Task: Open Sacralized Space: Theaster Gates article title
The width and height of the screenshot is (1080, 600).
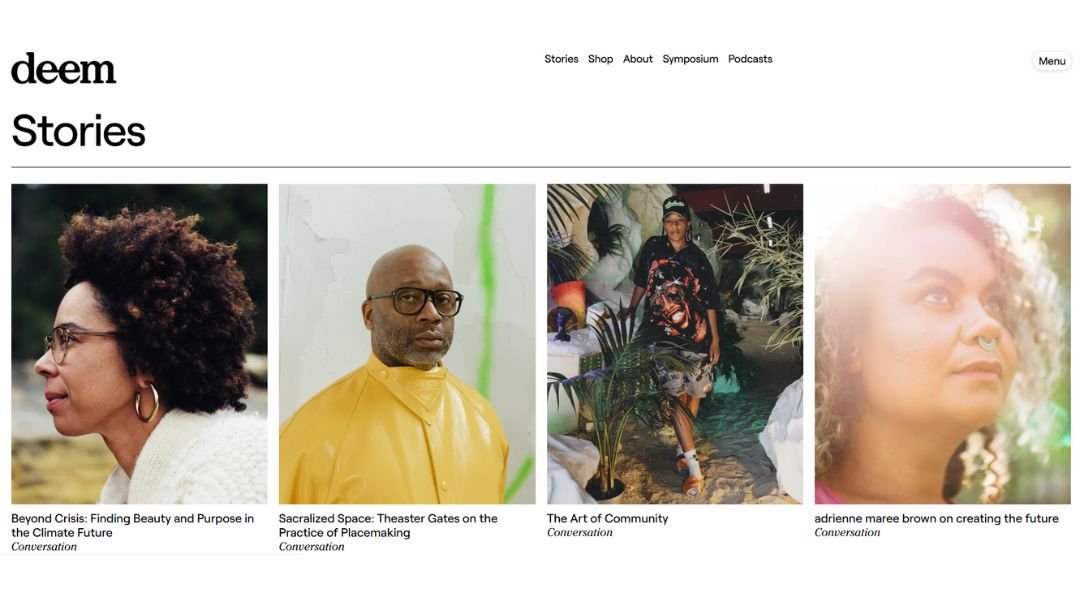Action: coord(388,525)
